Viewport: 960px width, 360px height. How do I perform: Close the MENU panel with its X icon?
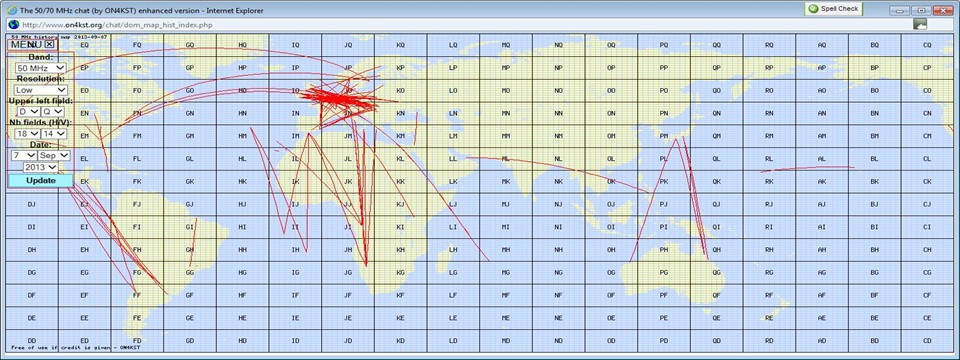pos(50,44)
